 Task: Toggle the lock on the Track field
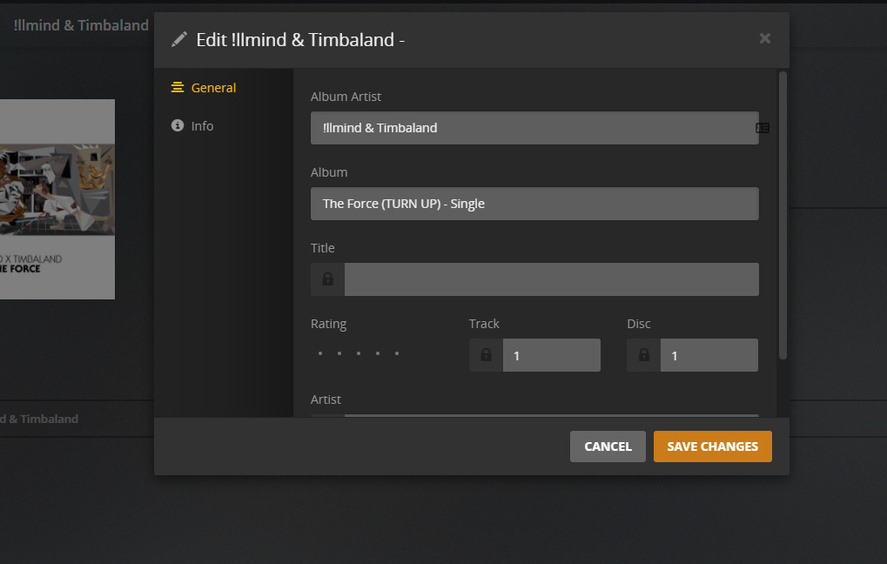[x=486, y=355]
